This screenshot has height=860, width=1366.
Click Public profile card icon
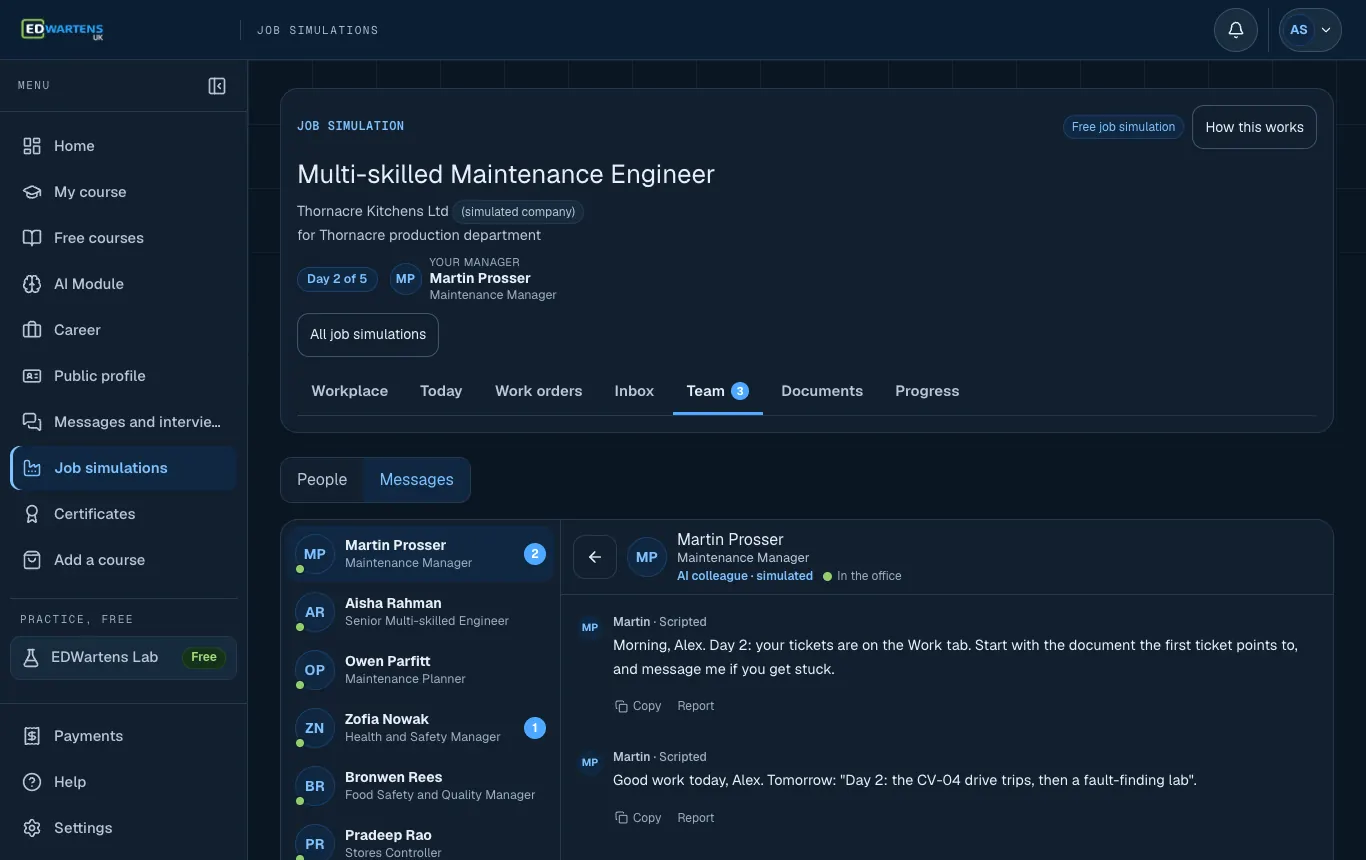32,376
